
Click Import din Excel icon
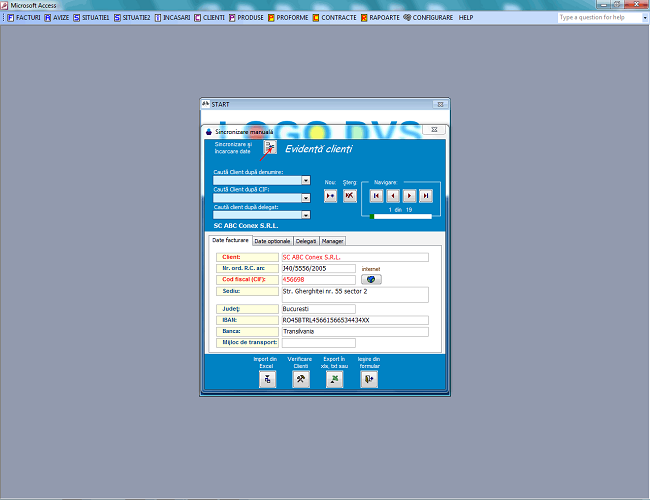point(267,379)
